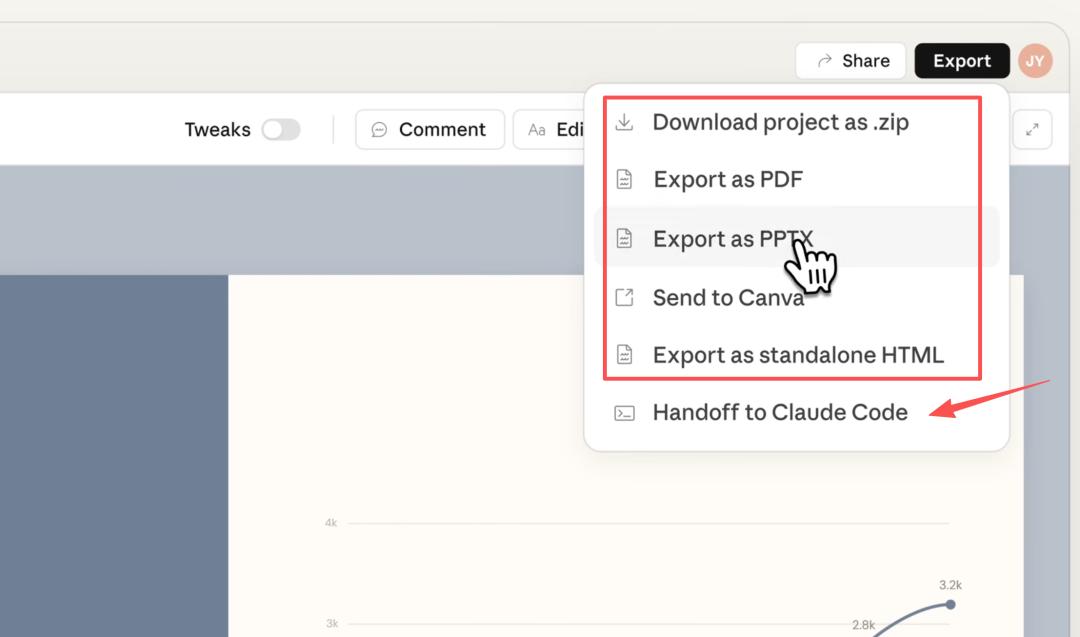Choose Handoff to Claude Code
This screenshot has width=1080, height=637.
click(779, 413)
